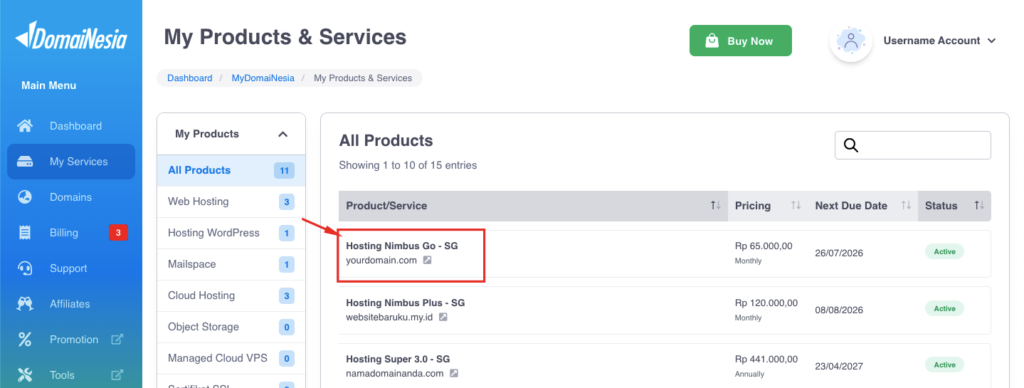
Task: Select All Products filter
Action: click(x=231, y=170)
